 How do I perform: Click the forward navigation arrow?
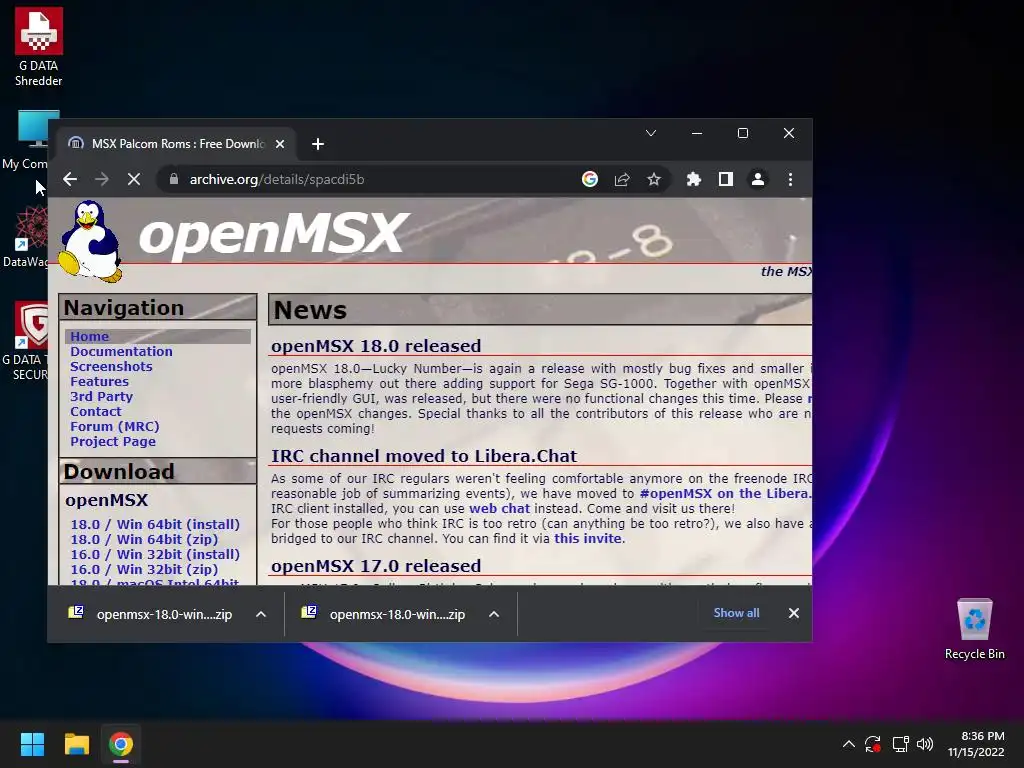[x=102, y=179]
